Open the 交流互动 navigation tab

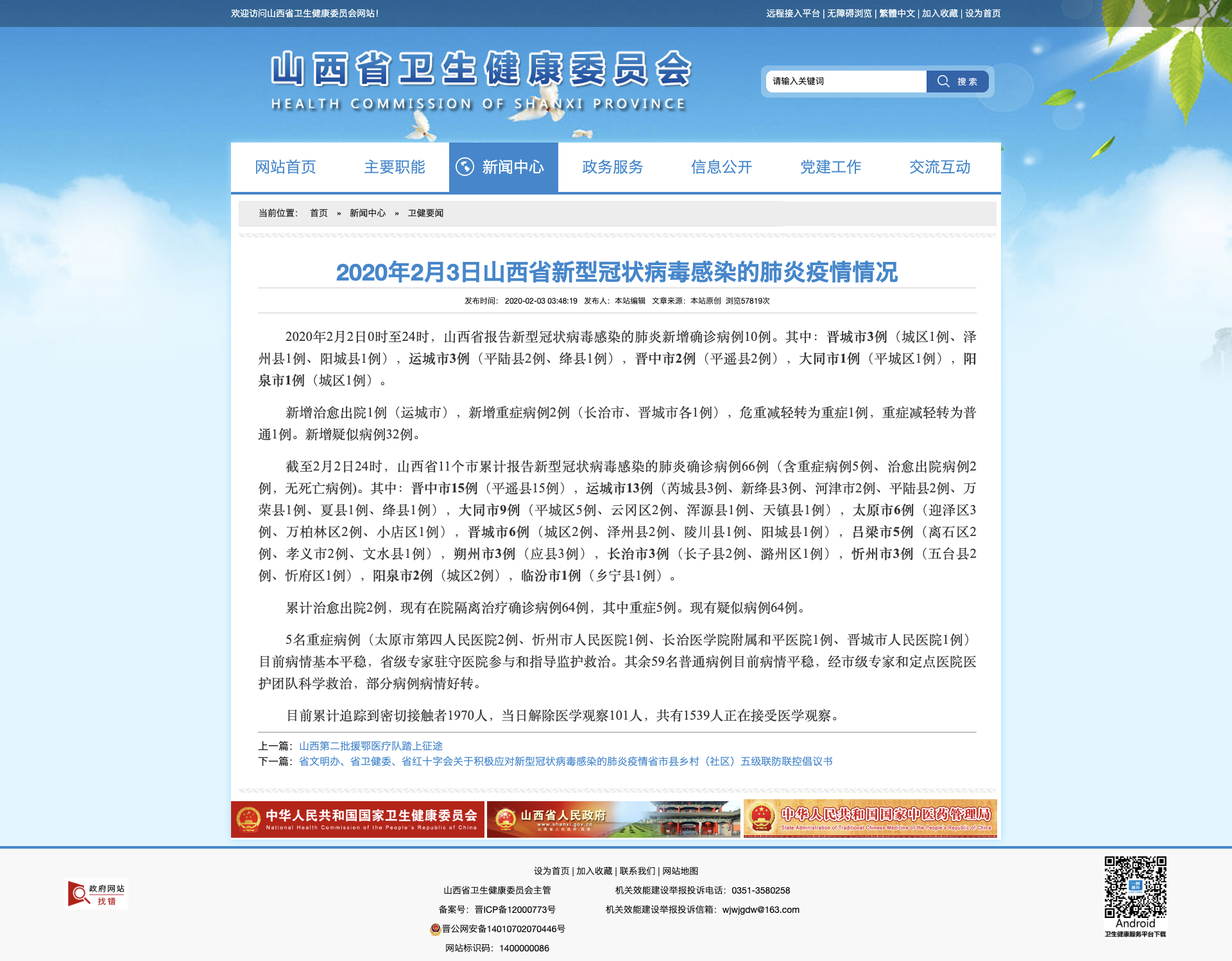[x=940, y=167]
